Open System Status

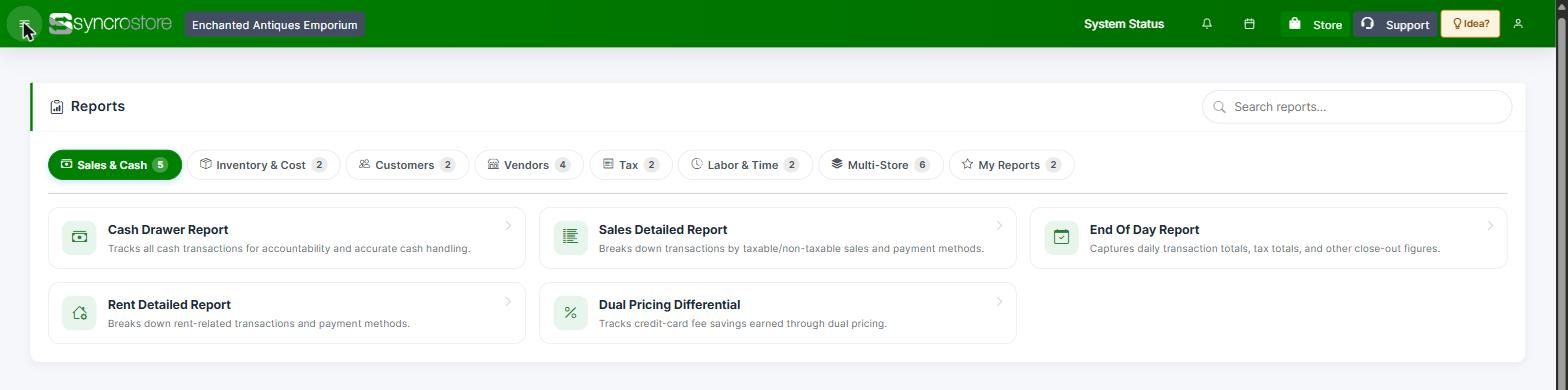(1124, 24)
